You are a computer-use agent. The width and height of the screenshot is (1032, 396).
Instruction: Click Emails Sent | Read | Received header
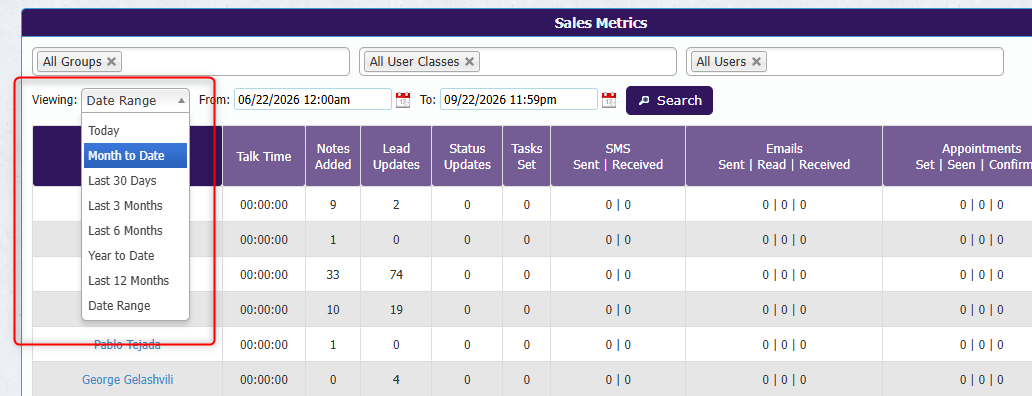[x=784, y=157]
